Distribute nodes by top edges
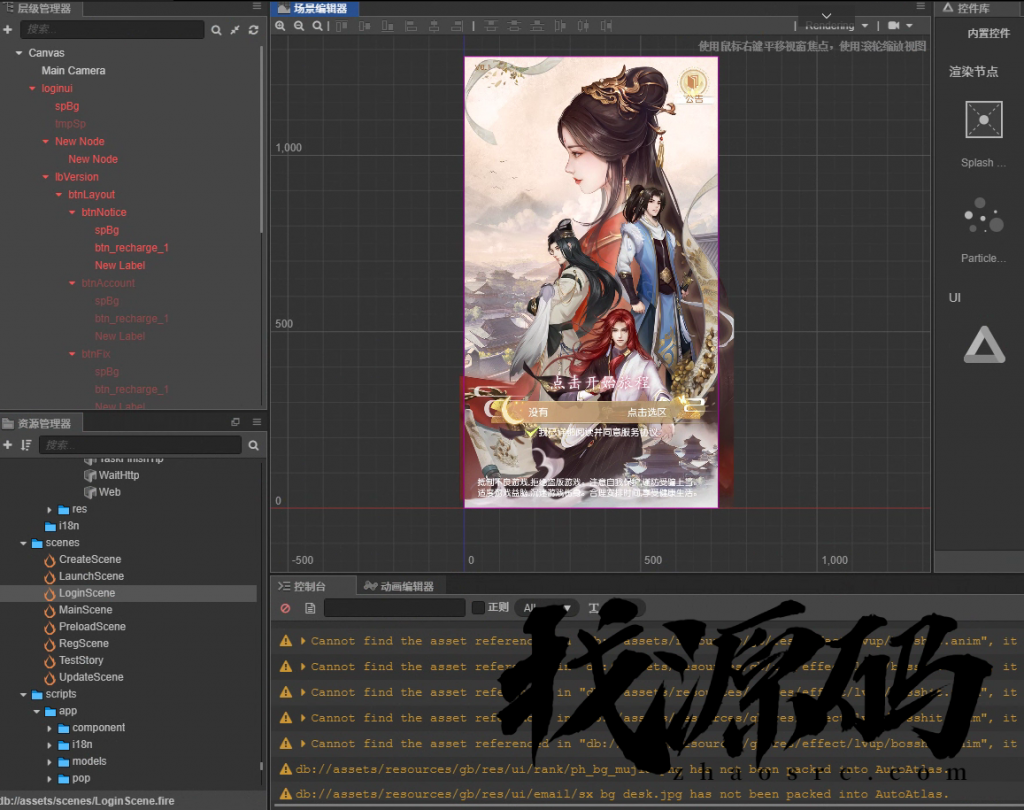Viewport: 1024px width, 810px height. [491, 25]
